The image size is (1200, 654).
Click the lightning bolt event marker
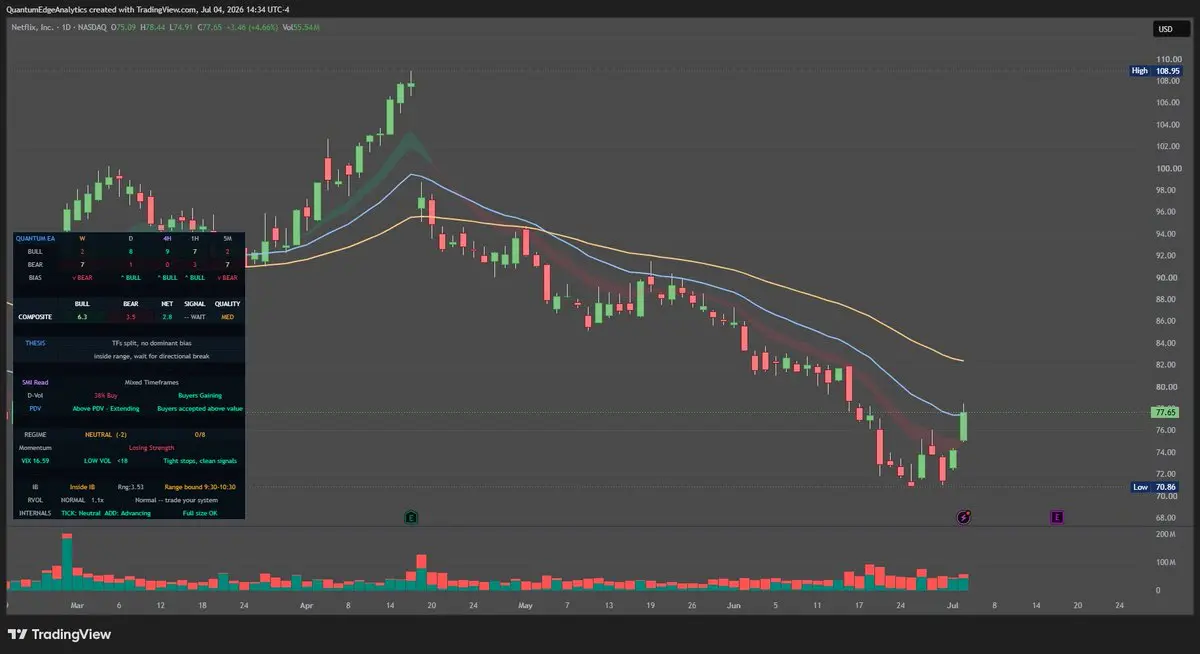[964, 517]
